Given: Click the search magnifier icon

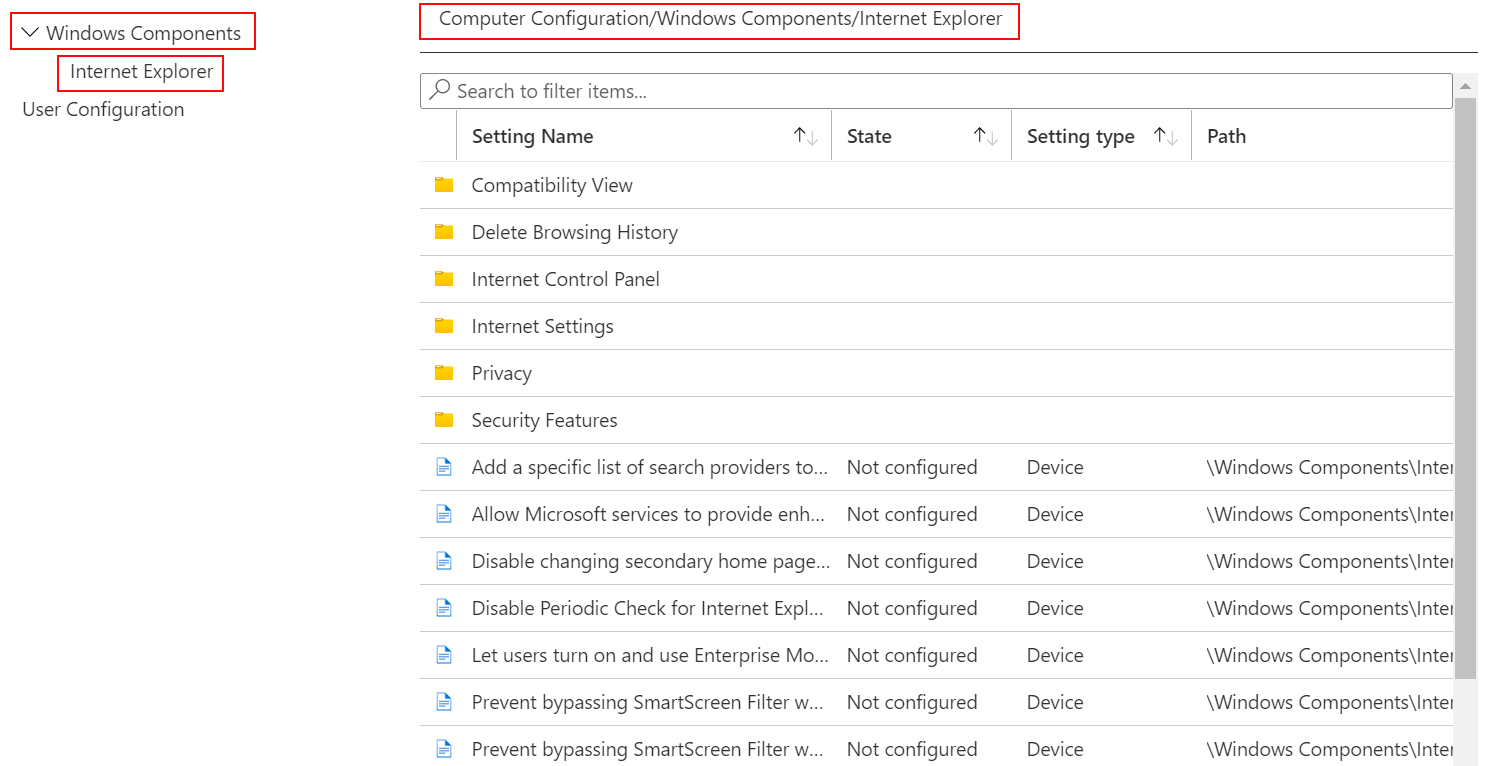Looking at the screenshot, I should click(x=439, y=91).
